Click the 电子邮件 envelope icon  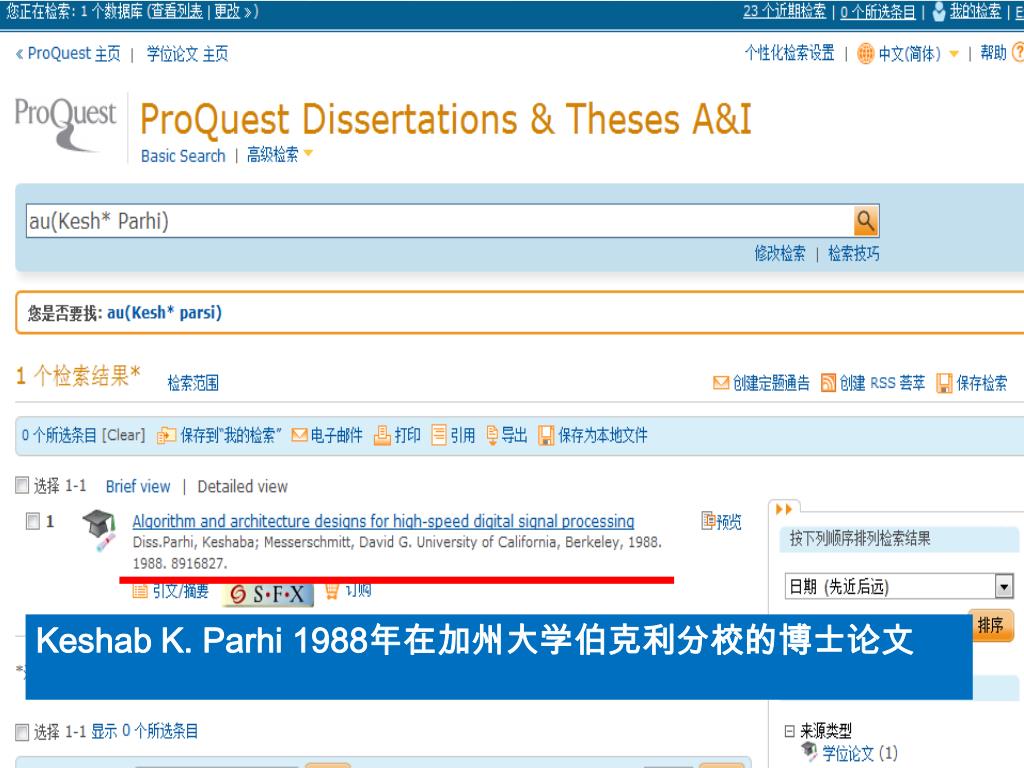tap(300, 435)
